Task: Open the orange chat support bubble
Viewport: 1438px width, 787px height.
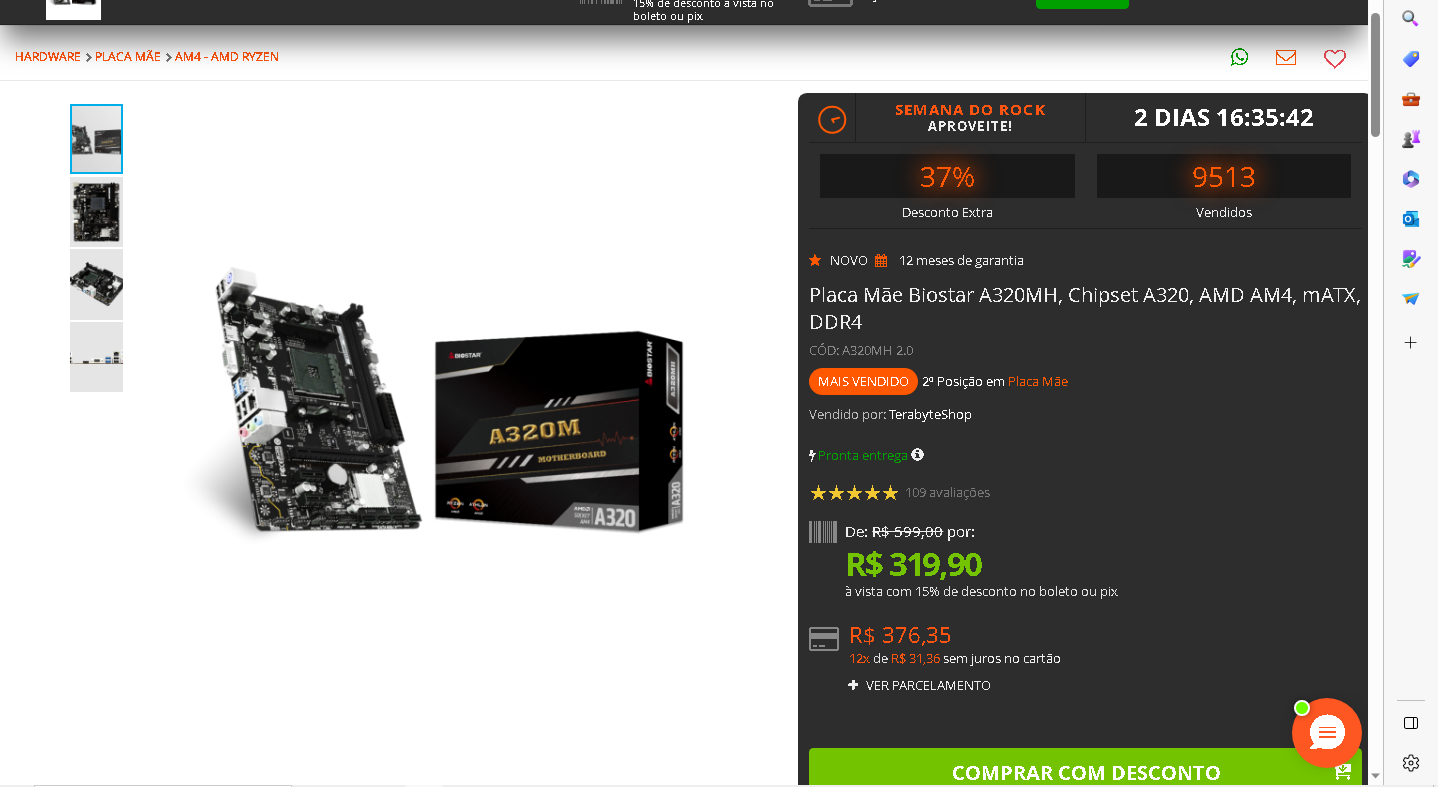Action: point(1327,733)
